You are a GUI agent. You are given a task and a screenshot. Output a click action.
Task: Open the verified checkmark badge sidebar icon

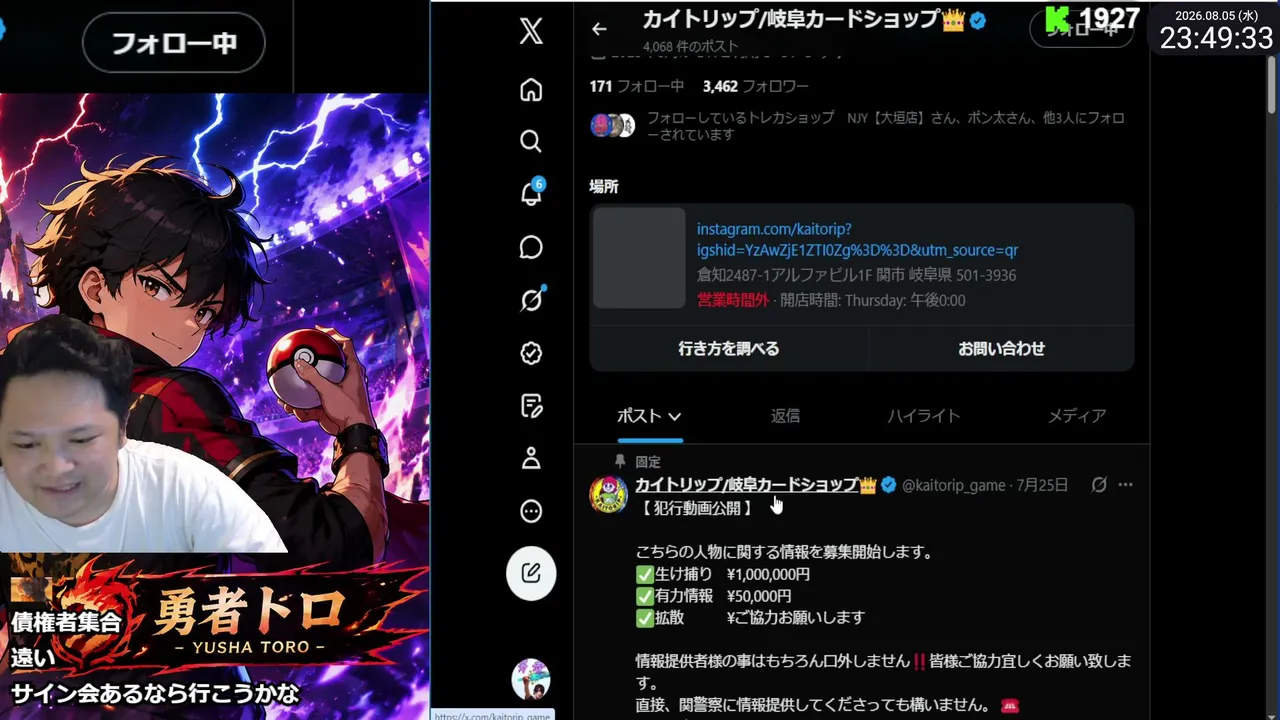[x=531, y=353]
